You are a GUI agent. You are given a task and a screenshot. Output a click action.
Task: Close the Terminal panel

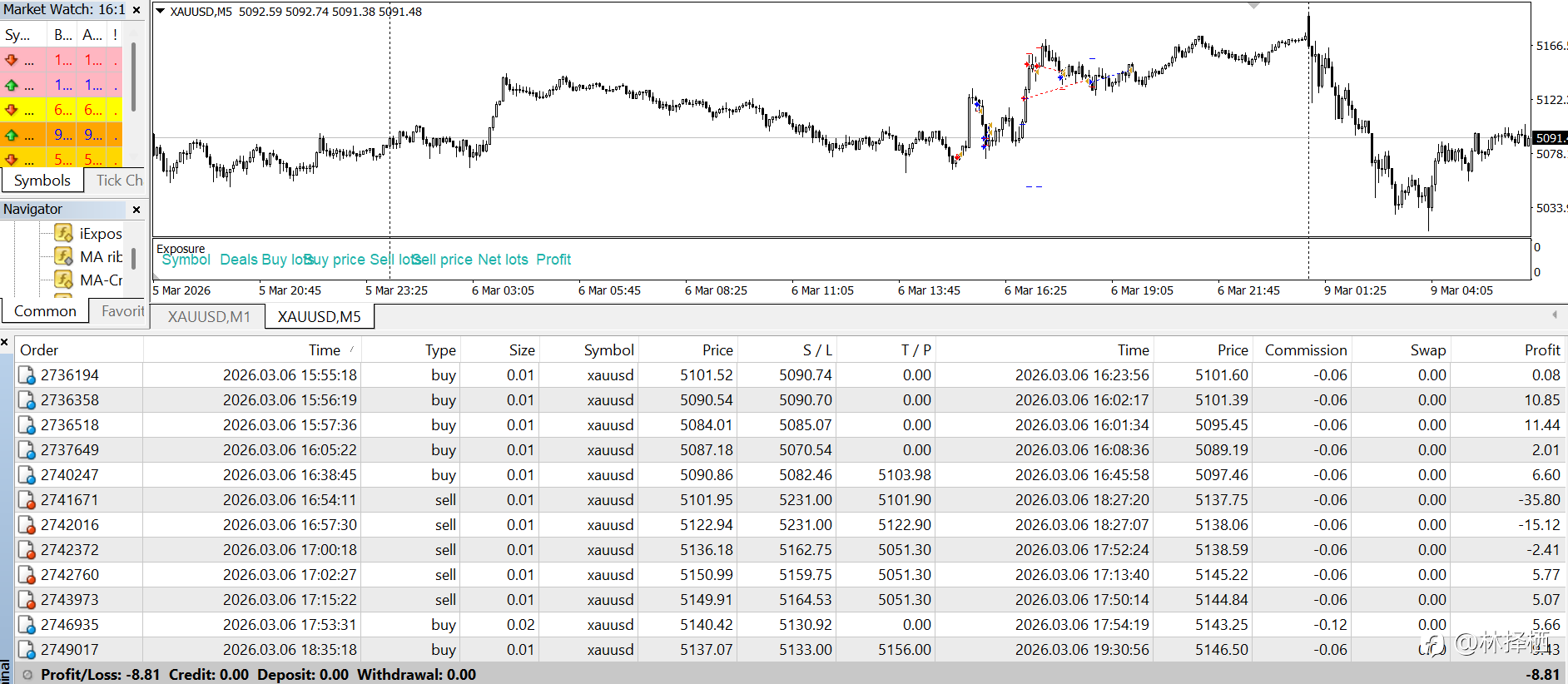coord(5,342)
